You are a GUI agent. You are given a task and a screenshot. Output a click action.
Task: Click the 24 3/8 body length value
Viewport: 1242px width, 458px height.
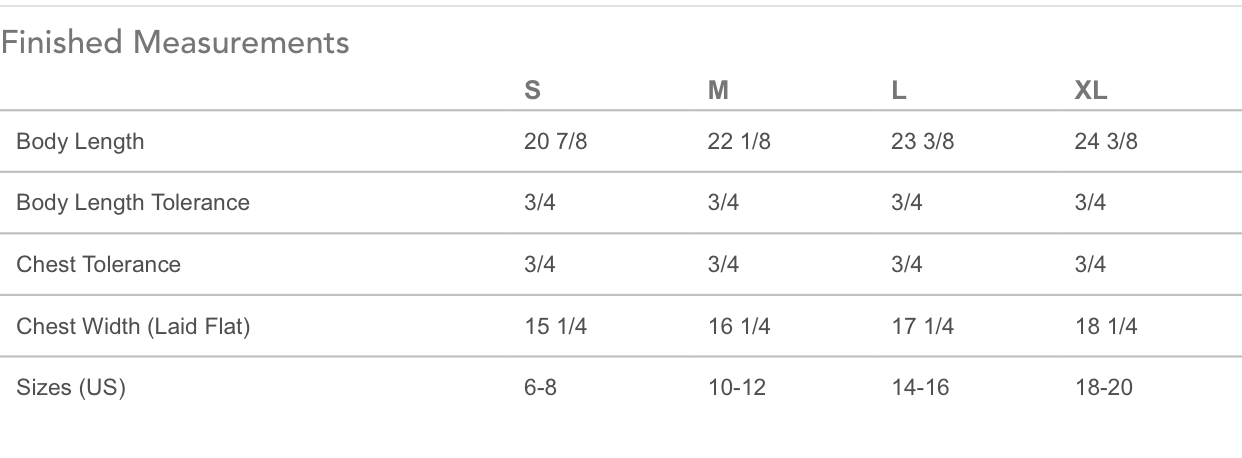tap(1105, 142)
